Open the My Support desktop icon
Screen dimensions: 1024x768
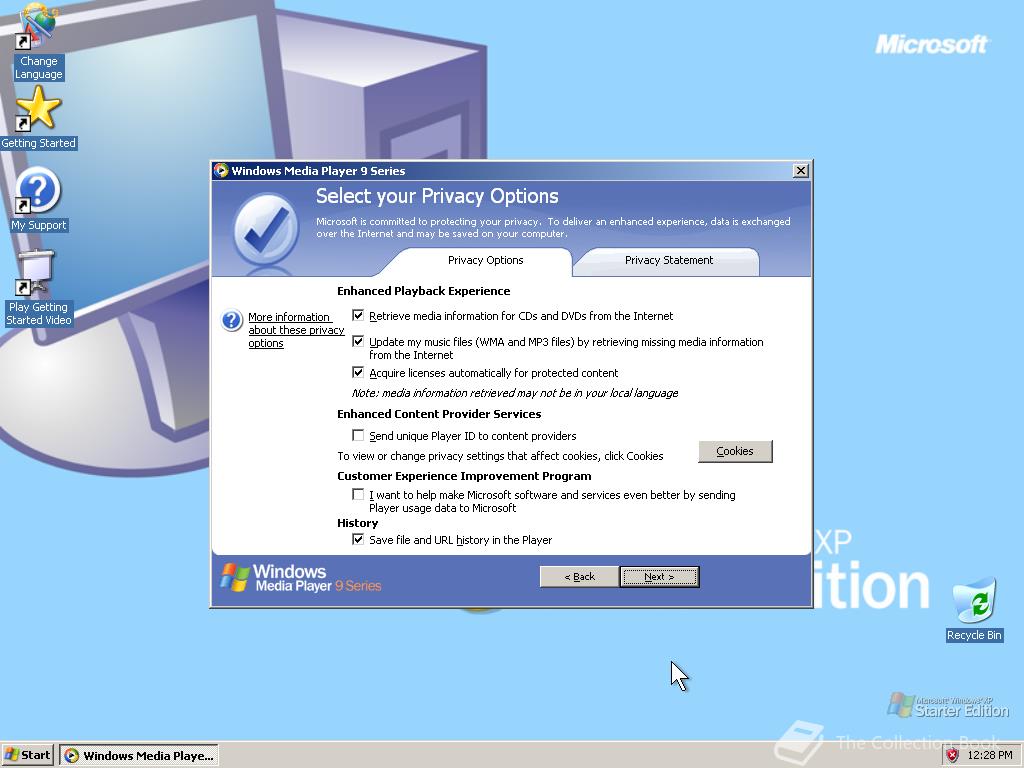pyautogui.click(x=38, y=199)
